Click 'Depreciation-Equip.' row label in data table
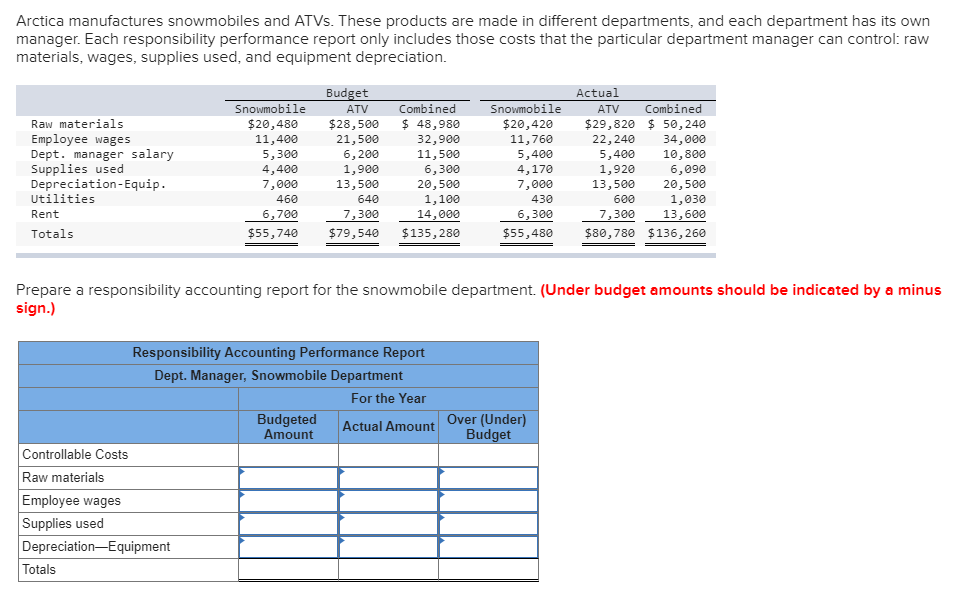Image resolution: width=968 pixels, height=602 pixels. pos(99,184)
